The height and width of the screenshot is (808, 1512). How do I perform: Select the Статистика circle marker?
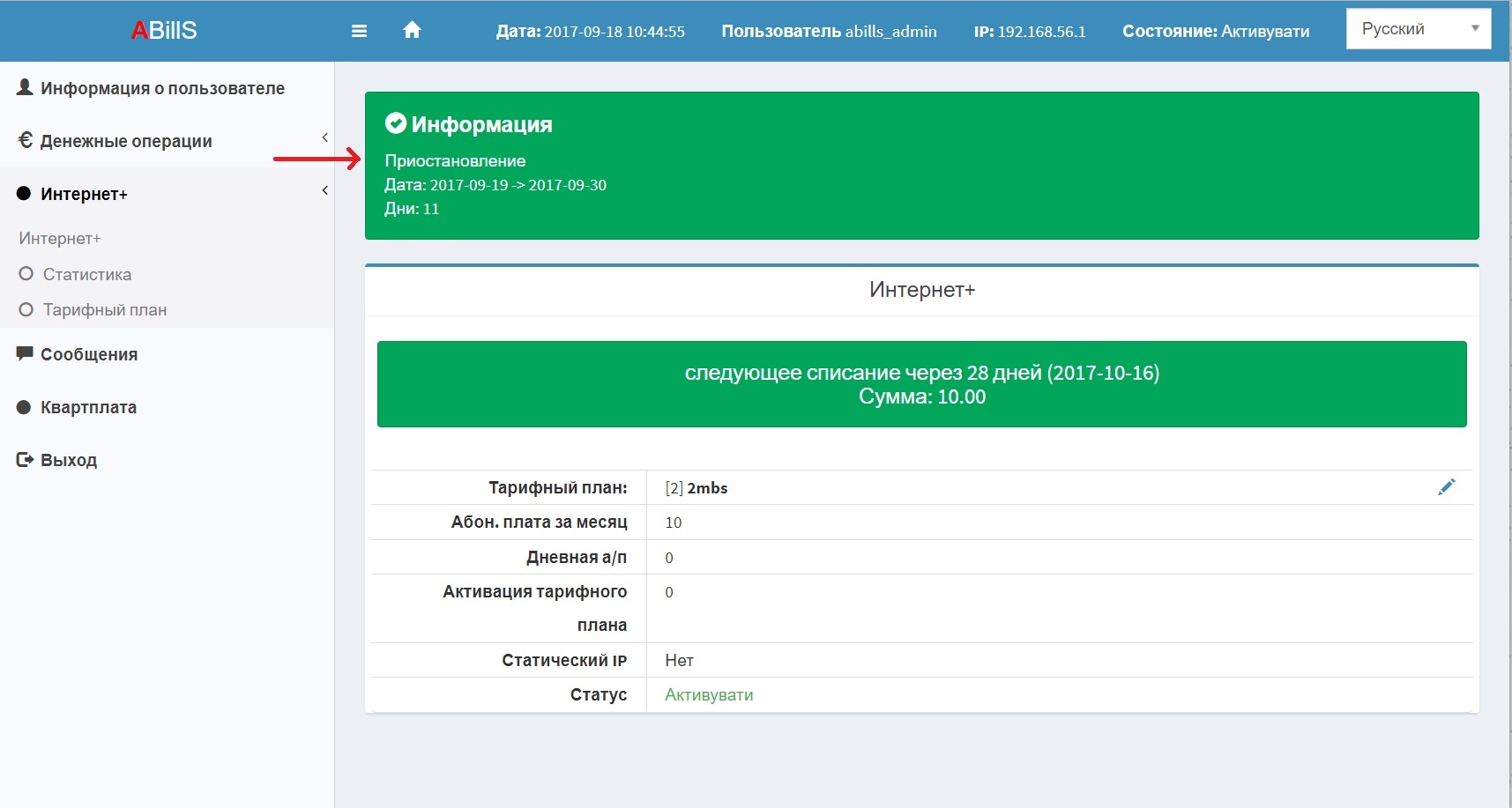coord(26,274)
